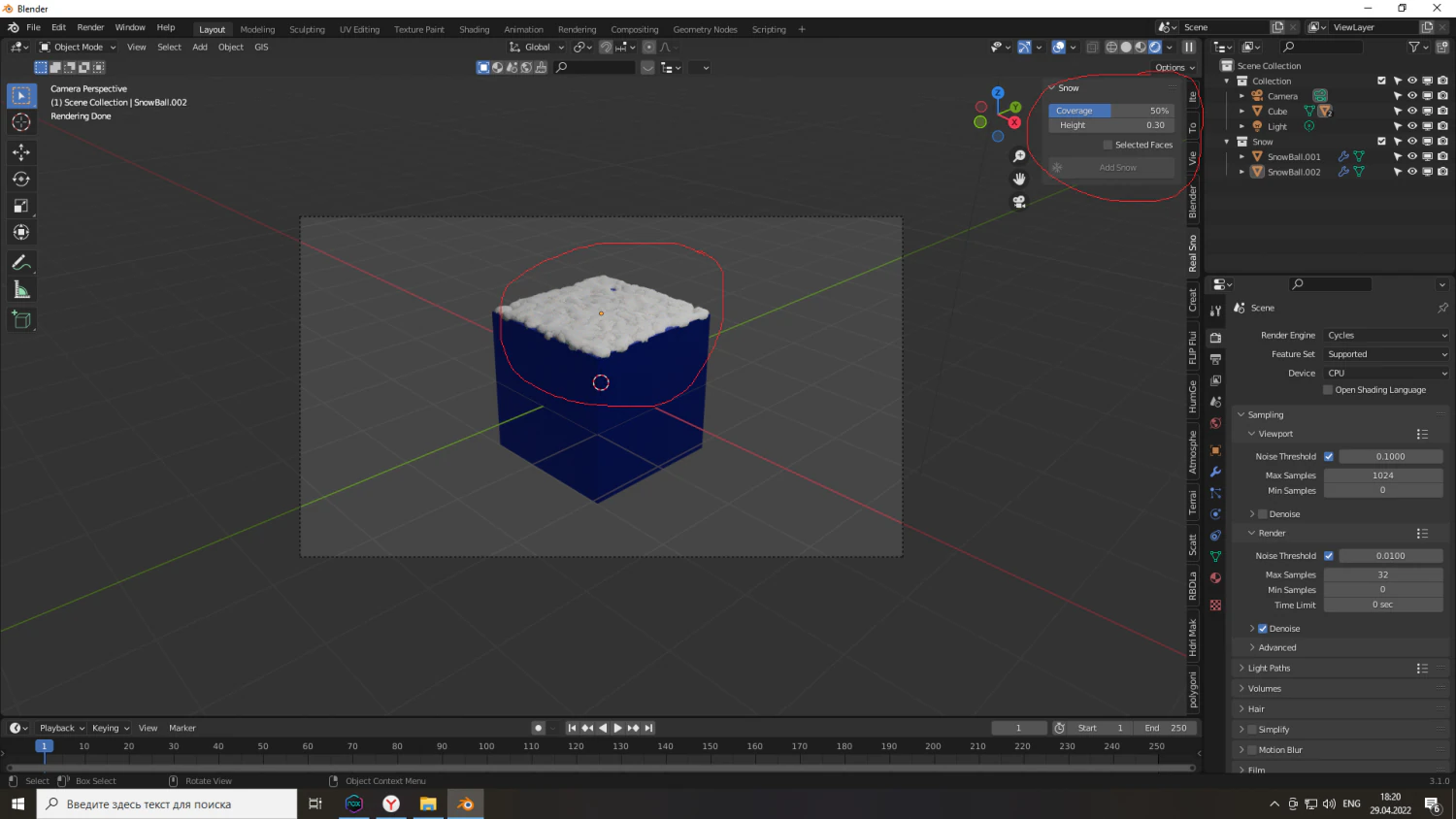1456x819 pixels.
Task: Switch to rendered viewport shading
Action: pyautogui.click(x=1155, y=47)
